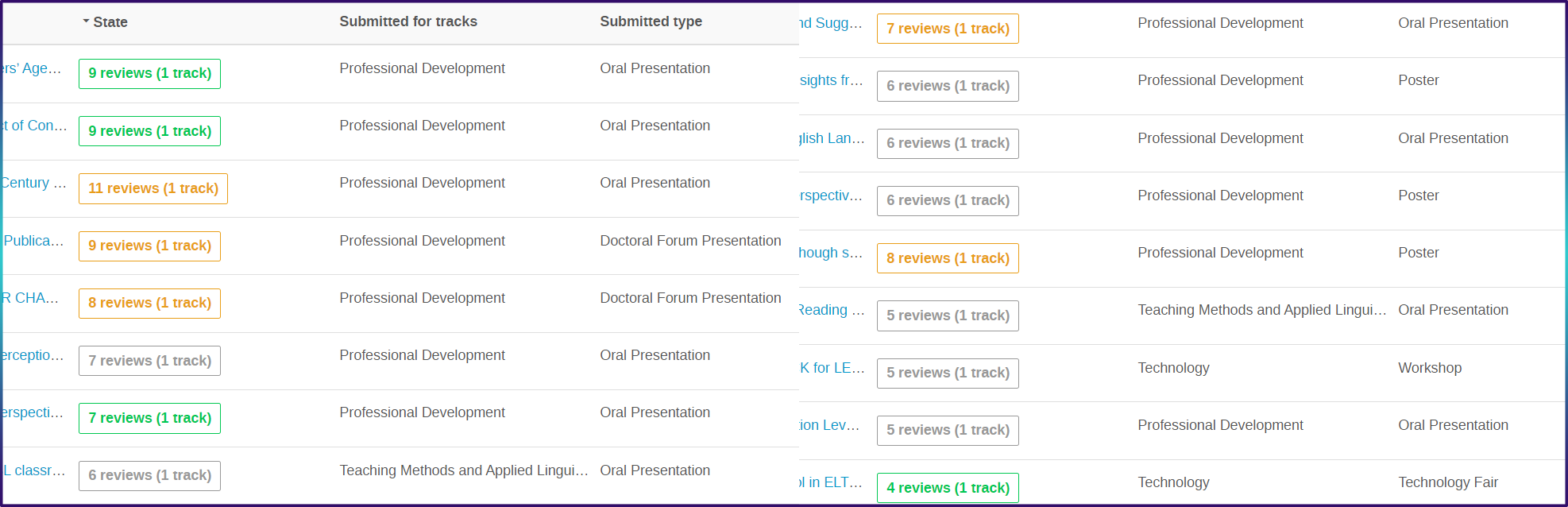Select Oral Presentation in the "glish Lan…" row
The image size is (1568, 507).
click(x=1453, y=138)
